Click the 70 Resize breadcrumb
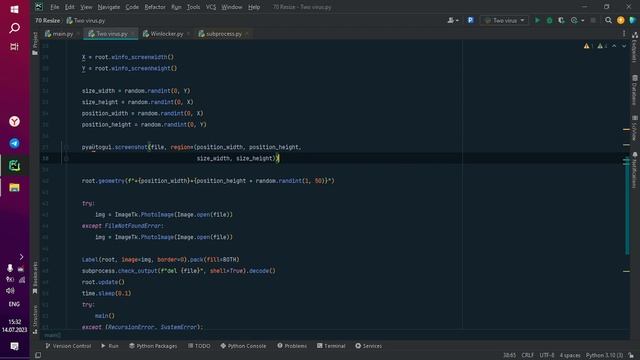 point(47,20)
